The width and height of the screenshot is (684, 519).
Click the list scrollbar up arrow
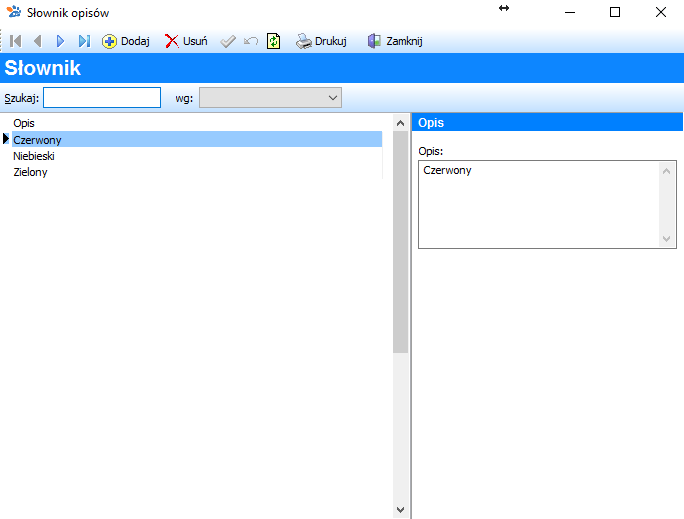[400, 123]
